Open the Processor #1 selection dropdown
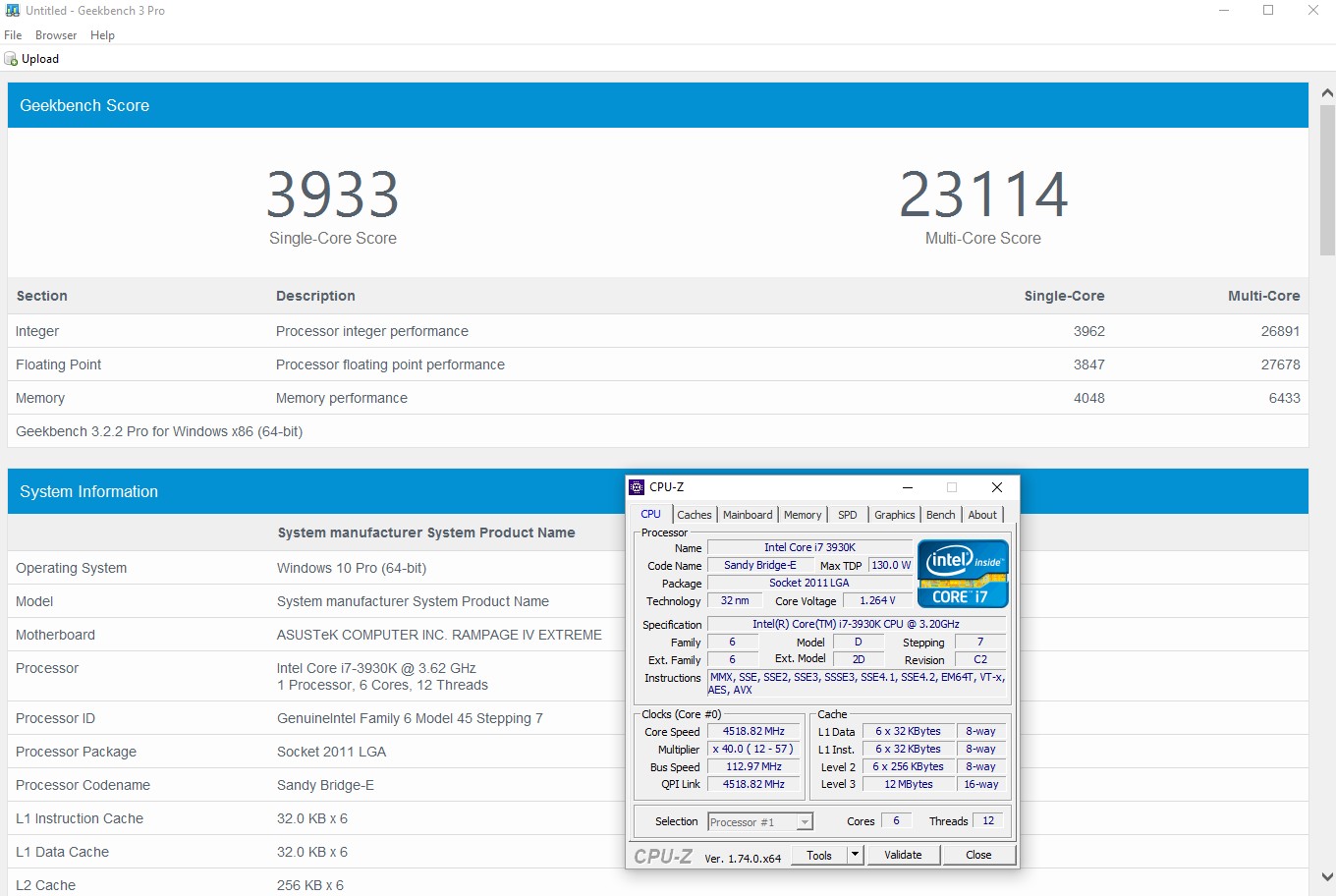1336x896 pixels. 805,822
